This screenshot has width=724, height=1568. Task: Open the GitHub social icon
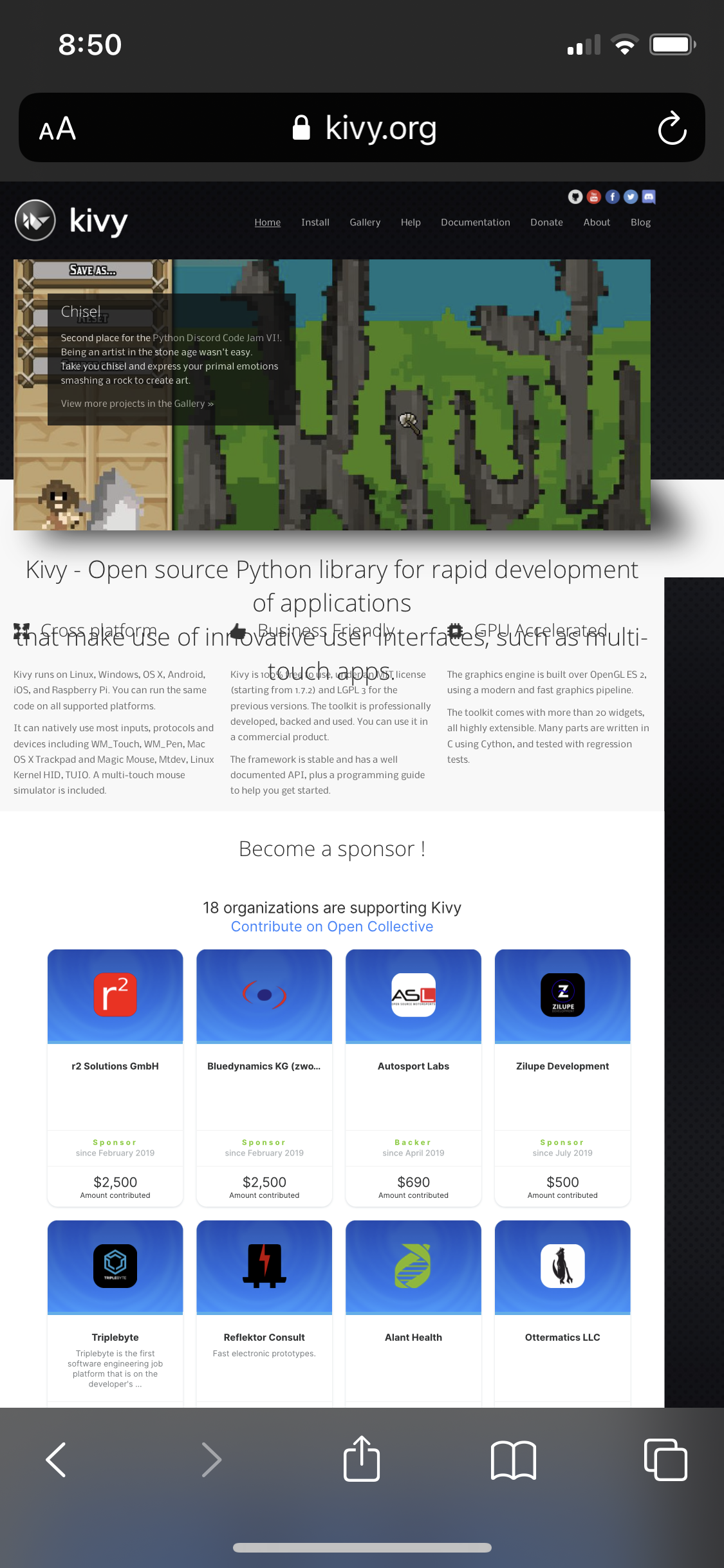tap(575, 197)
